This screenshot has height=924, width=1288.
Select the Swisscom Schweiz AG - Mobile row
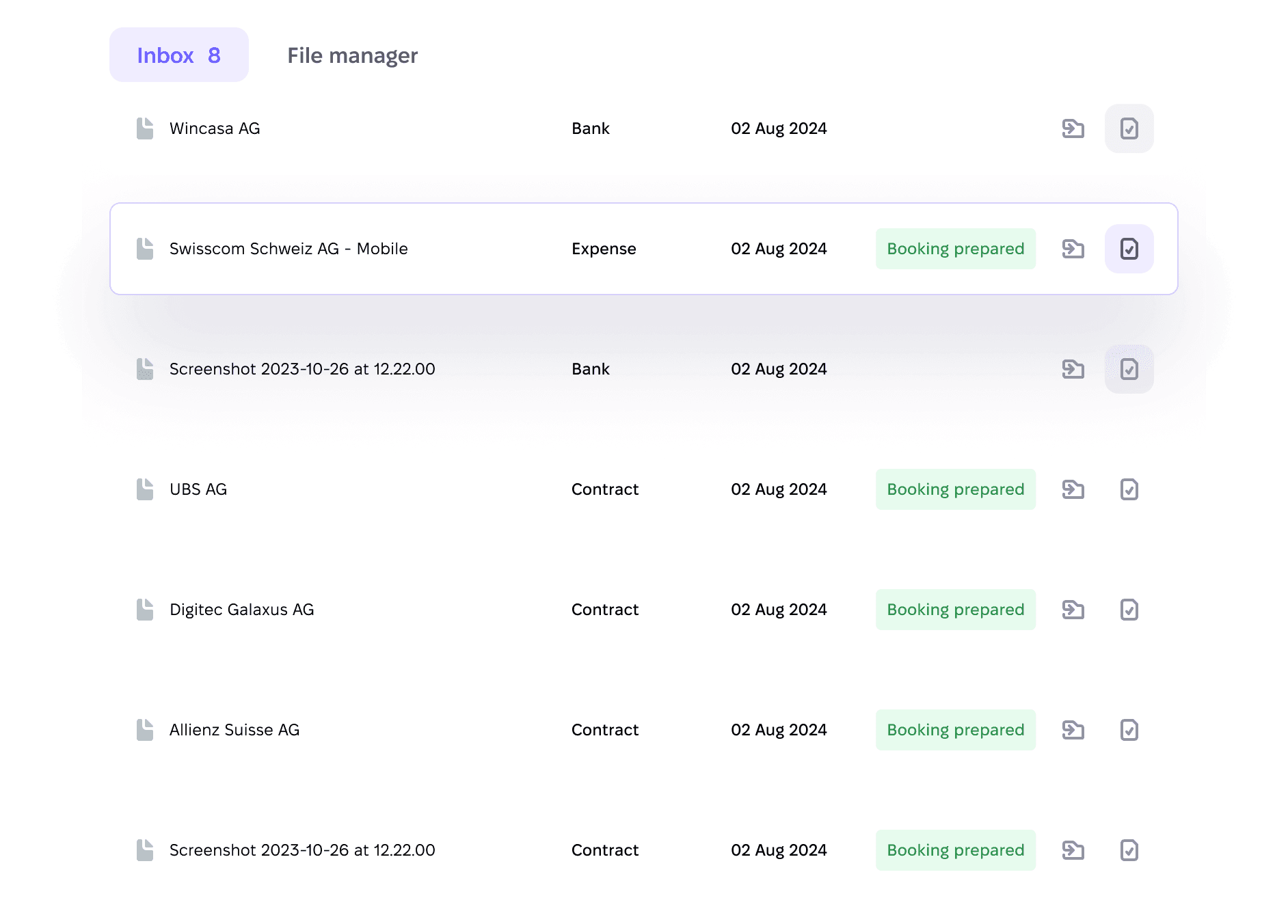pyautogui.click(x=479, y=249)
